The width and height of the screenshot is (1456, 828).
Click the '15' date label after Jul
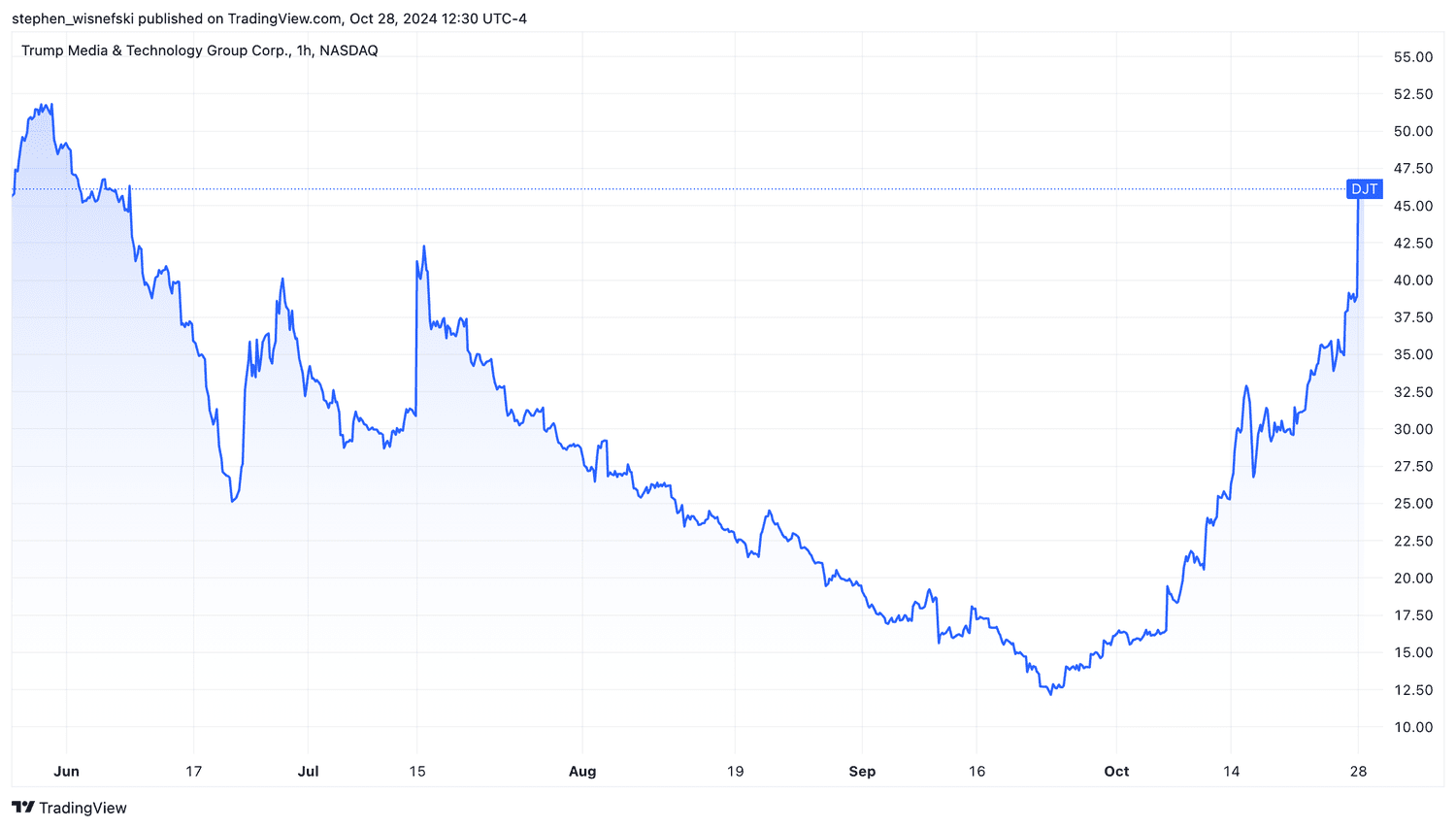tap(417, 772)
